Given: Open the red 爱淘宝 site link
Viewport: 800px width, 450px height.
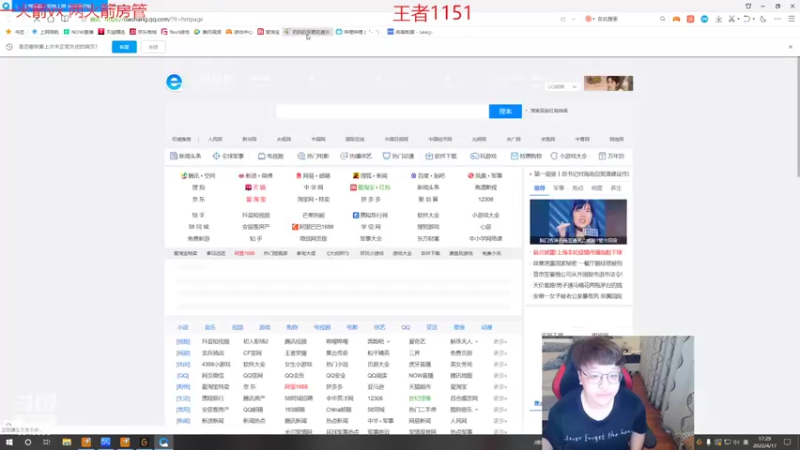Looking at the screenshot, I should (256, 199).
